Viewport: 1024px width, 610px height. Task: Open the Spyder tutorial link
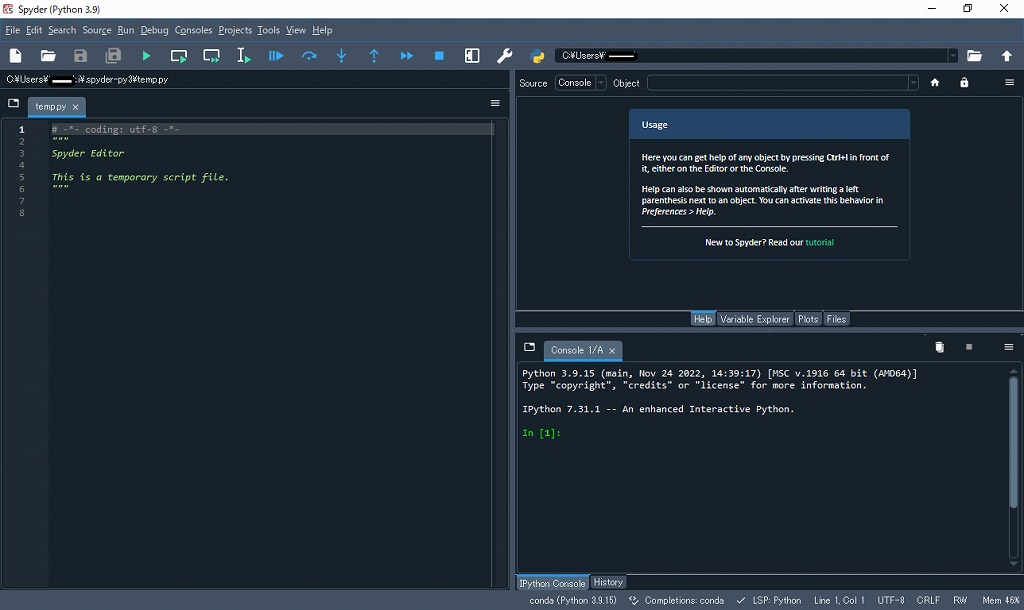coord(820,243)
